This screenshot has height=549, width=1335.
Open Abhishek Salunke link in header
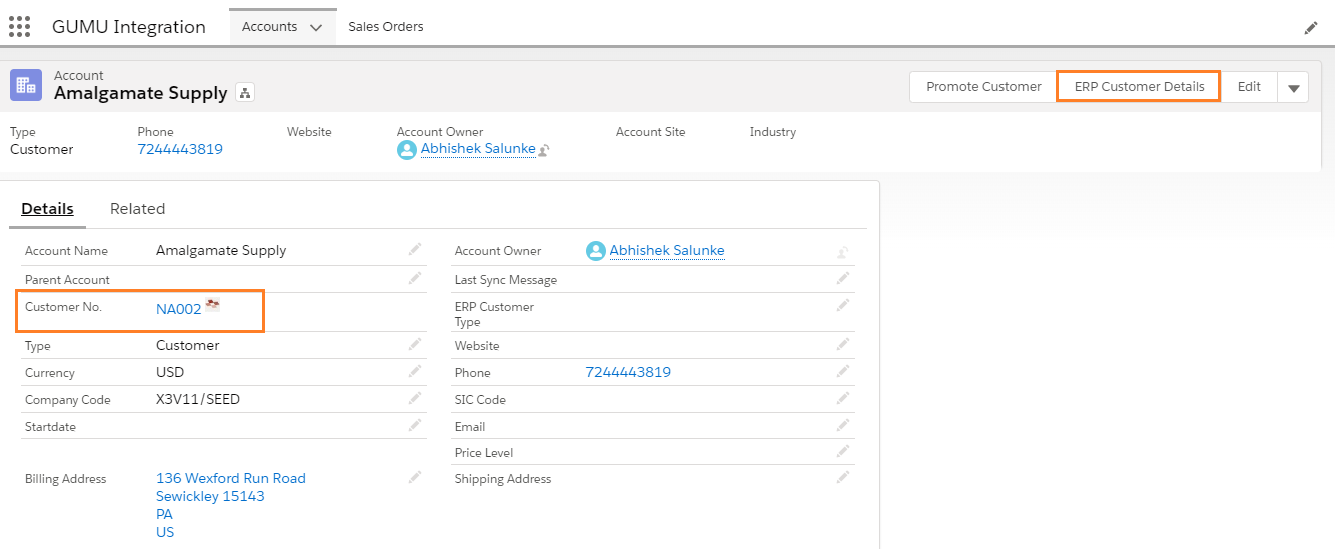click(x=478, y=149)
